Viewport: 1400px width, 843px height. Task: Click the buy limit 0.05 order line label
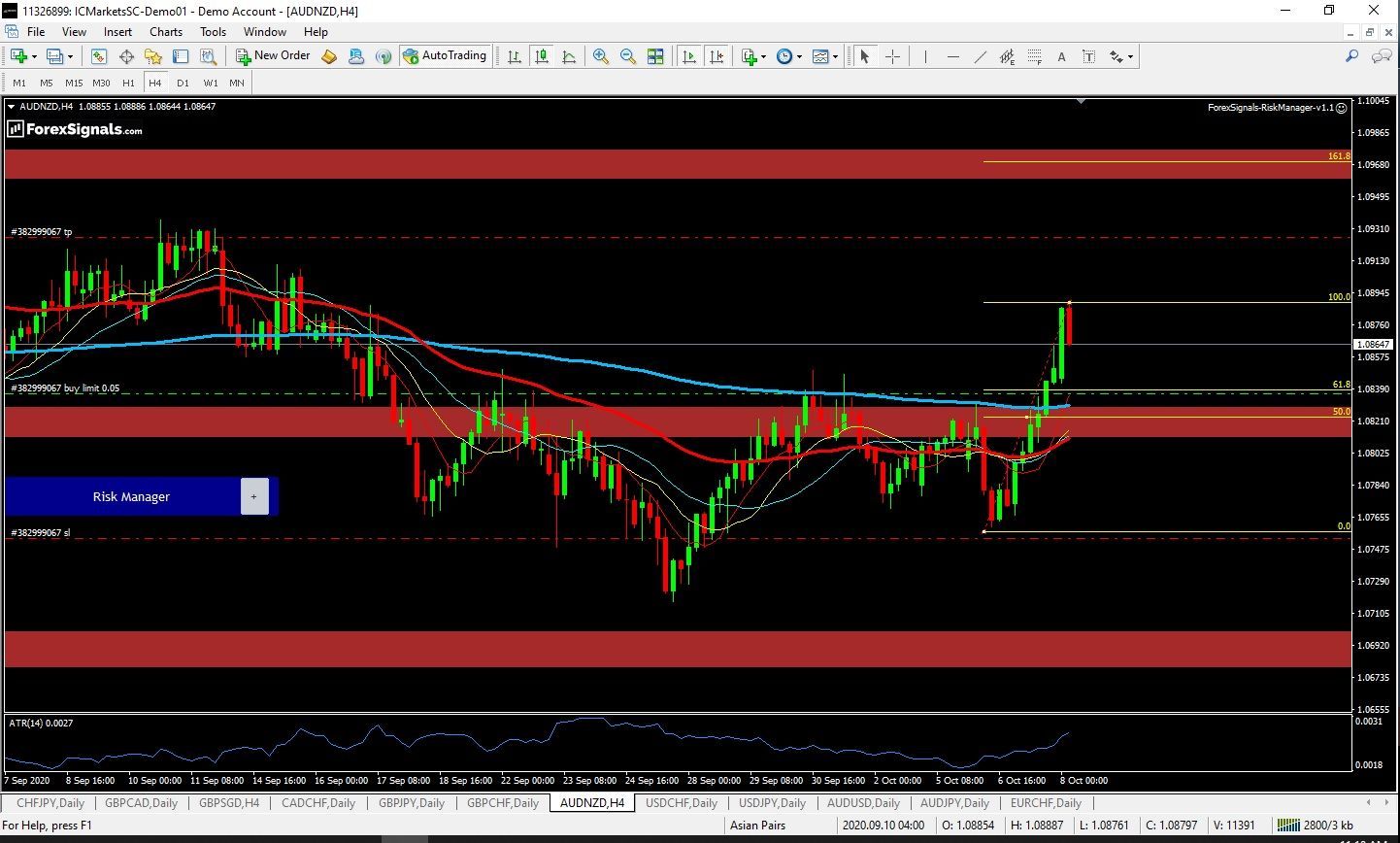[x=65, y=388]
